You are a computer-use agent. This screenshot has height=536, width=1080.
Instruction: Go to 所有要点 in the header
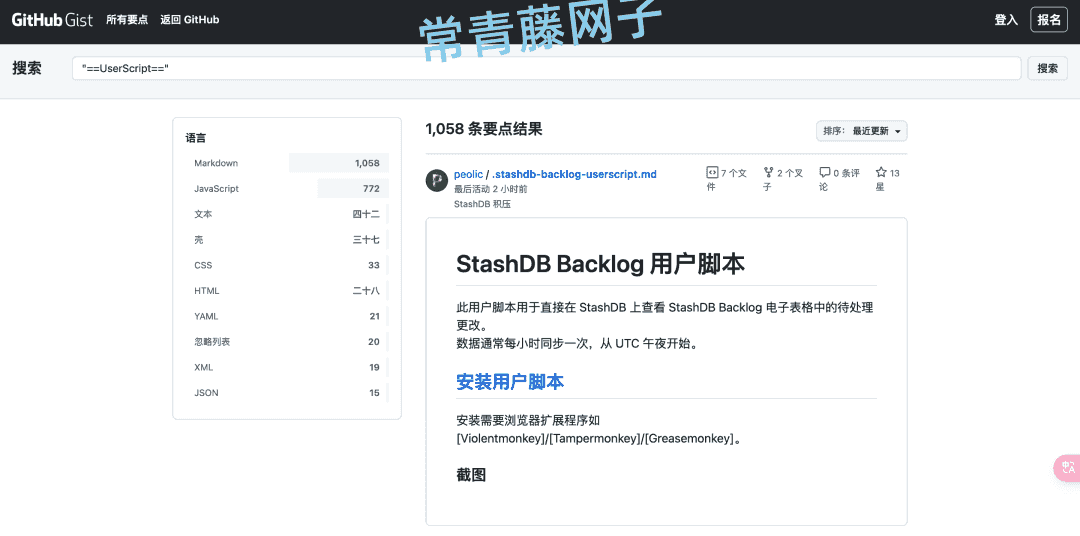point(127,19)
